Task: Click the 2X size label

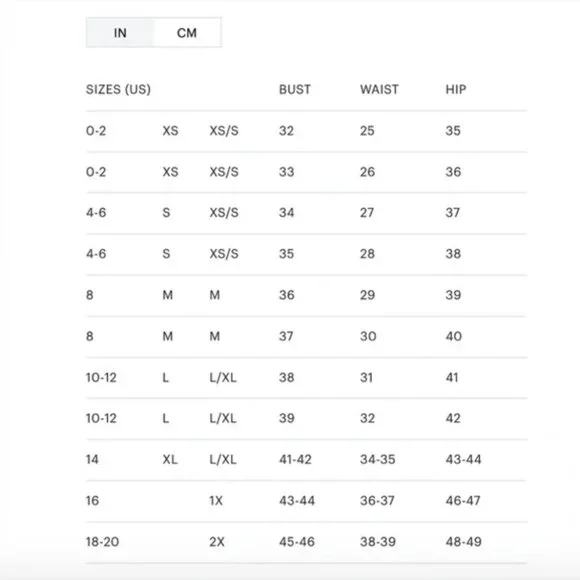Action: click(x=217, y=542)
